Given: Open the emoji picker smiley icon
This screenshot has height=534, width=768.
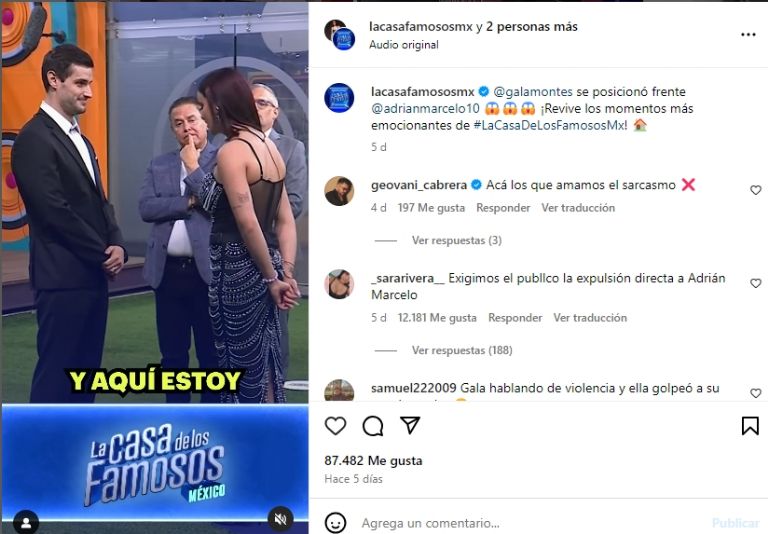Looking at the screenshot, I should pyautogui.click(x=336, y=523).
